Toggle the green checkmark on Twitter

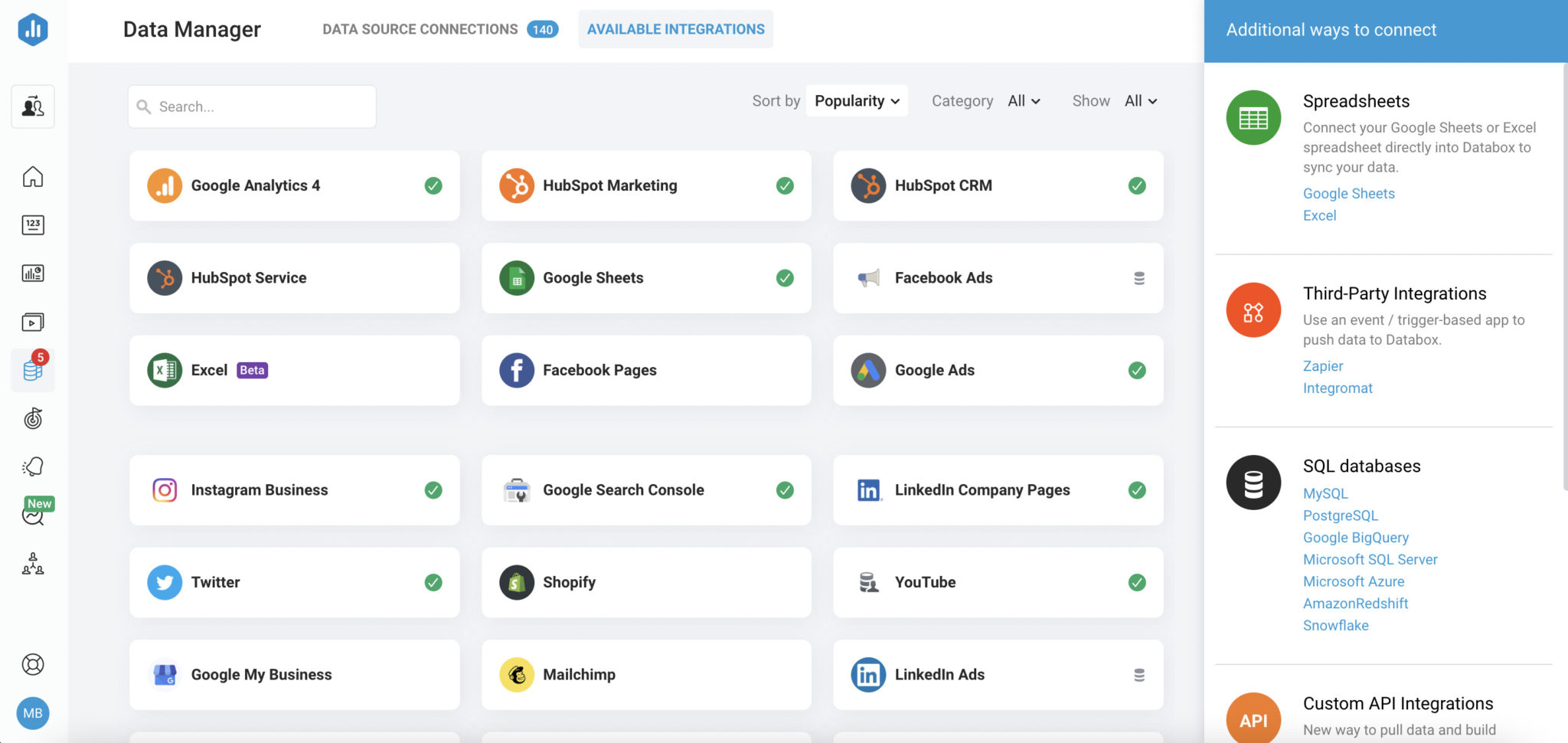(433, 582)
